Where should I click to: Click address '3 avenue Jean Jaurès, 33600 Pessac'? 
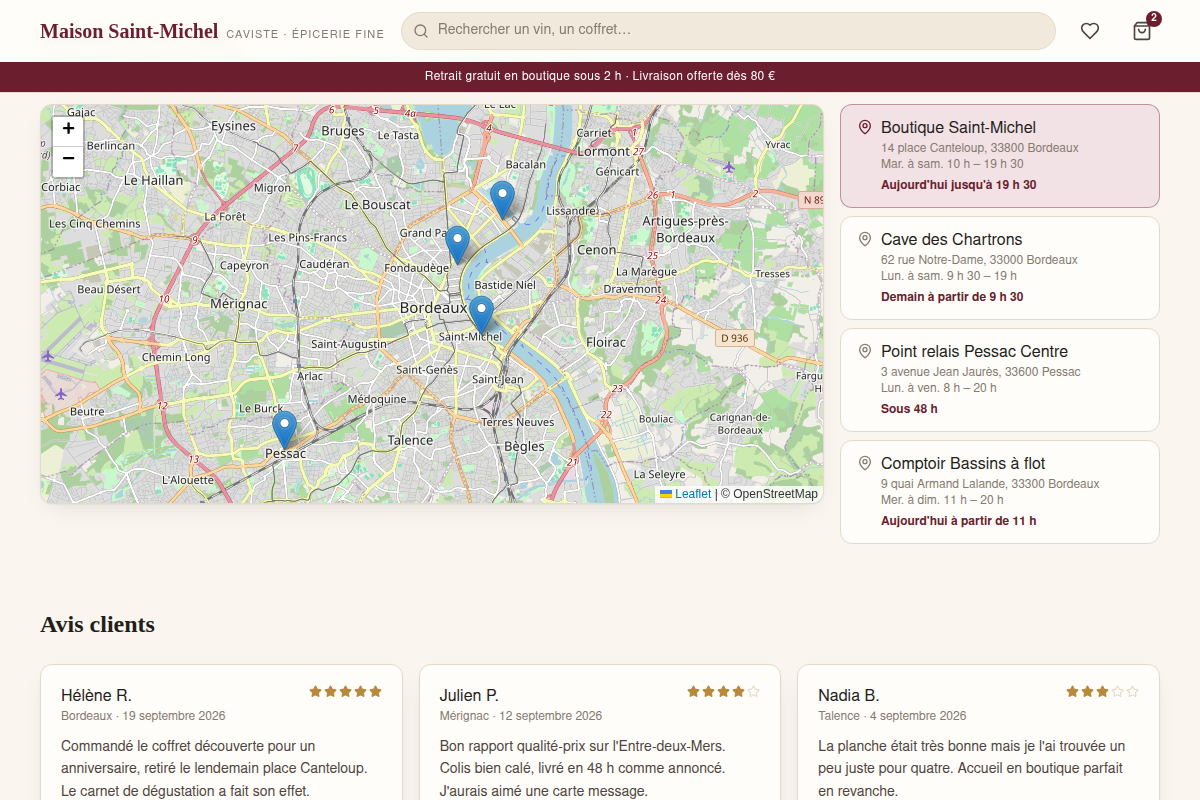(x=980, y=372)
